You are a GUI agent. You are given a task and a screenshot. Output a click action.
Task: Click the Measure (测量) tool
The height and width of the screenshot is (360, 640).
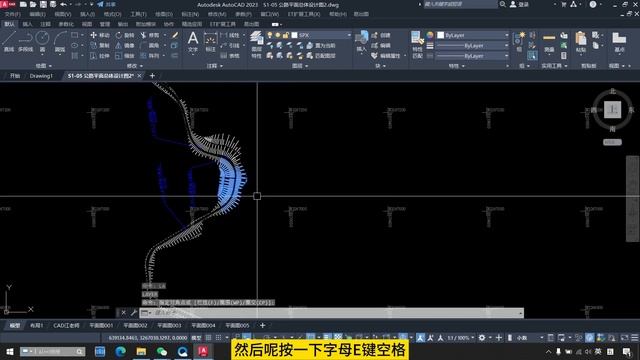coord(549,42)
